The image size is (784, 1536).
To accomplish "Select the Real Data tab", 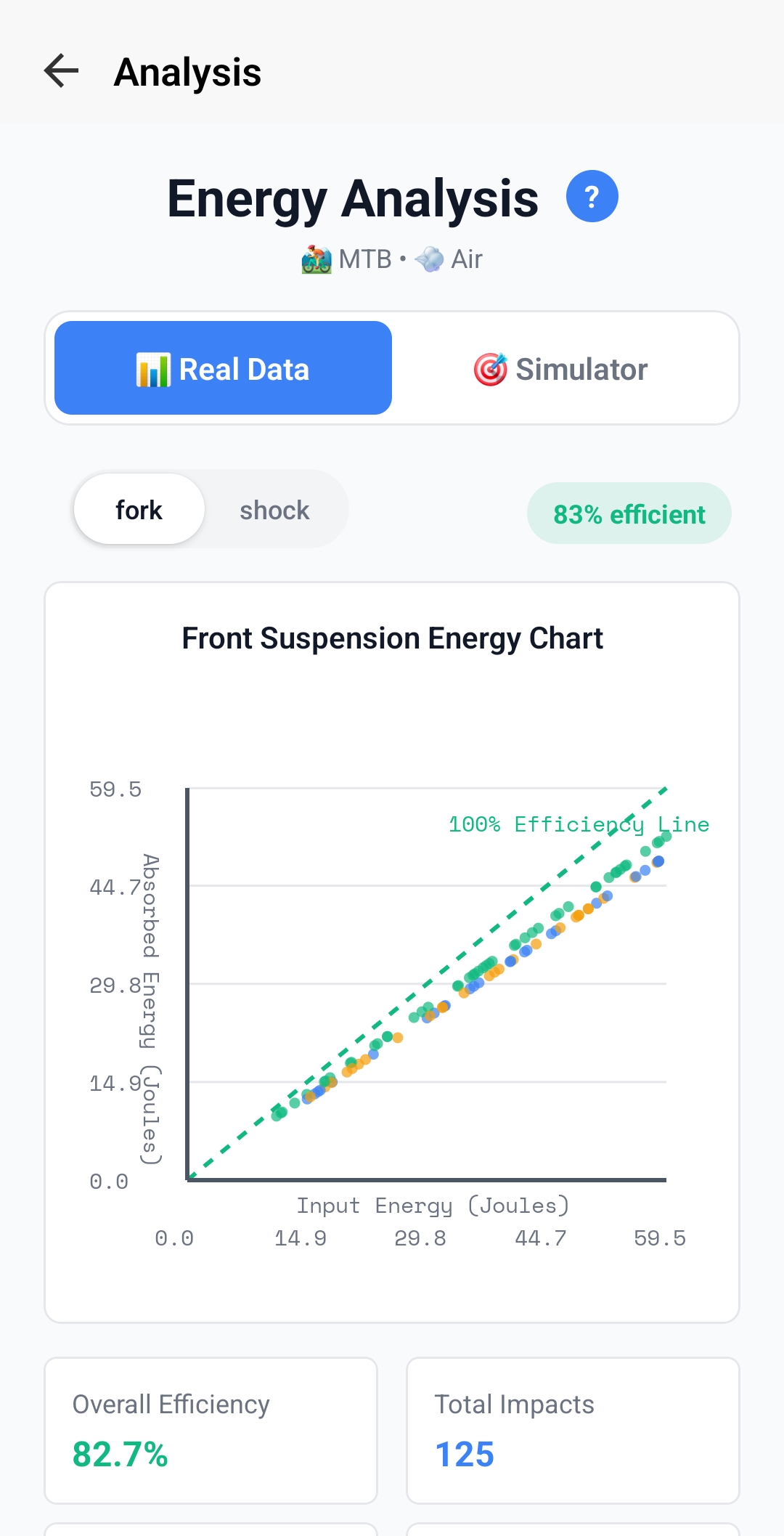I will [222, 368].
